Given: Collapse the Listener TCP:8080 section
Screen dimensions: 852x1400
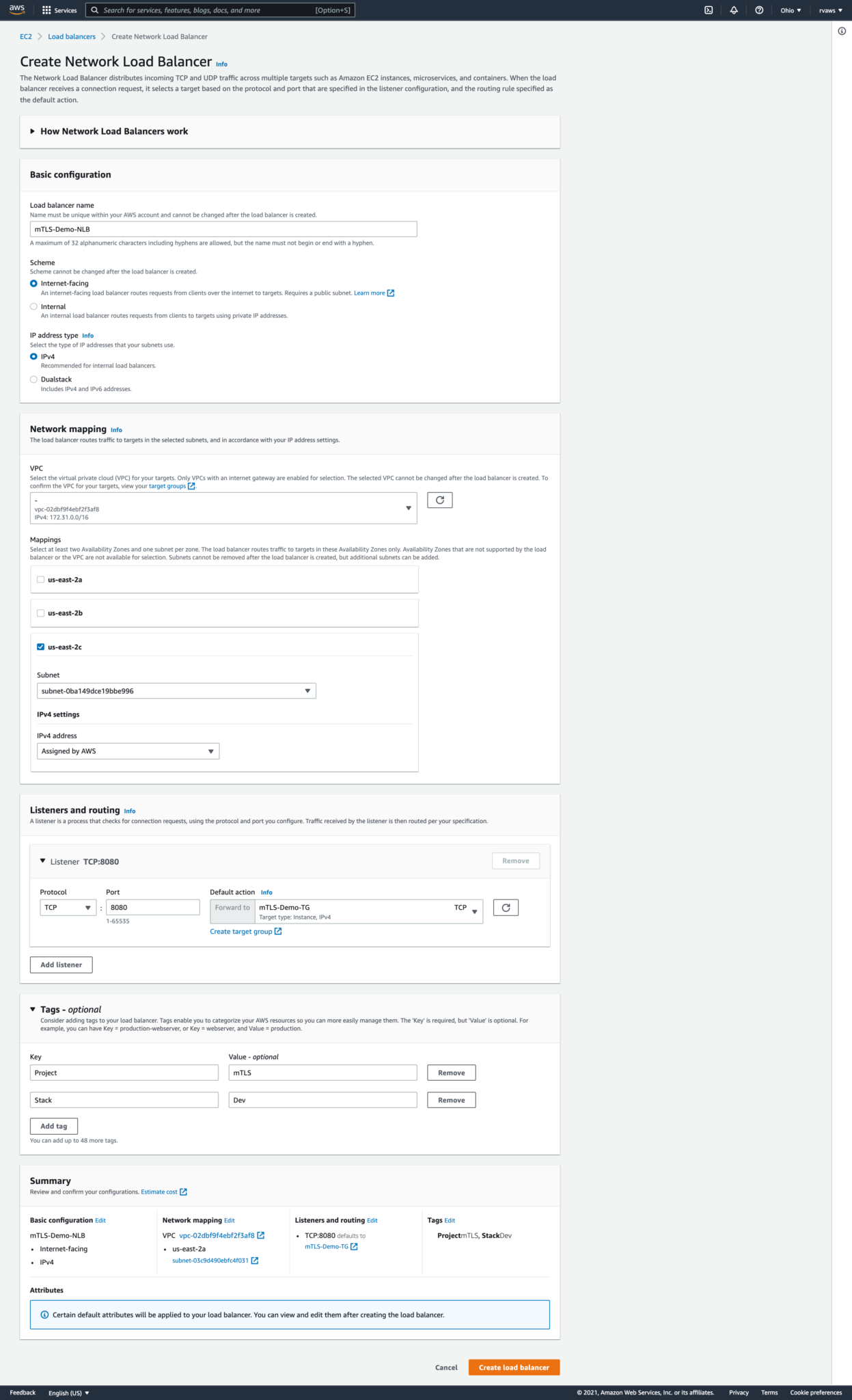Looking at the screenshot, I should pyautogui.click(x=42, y=861).
